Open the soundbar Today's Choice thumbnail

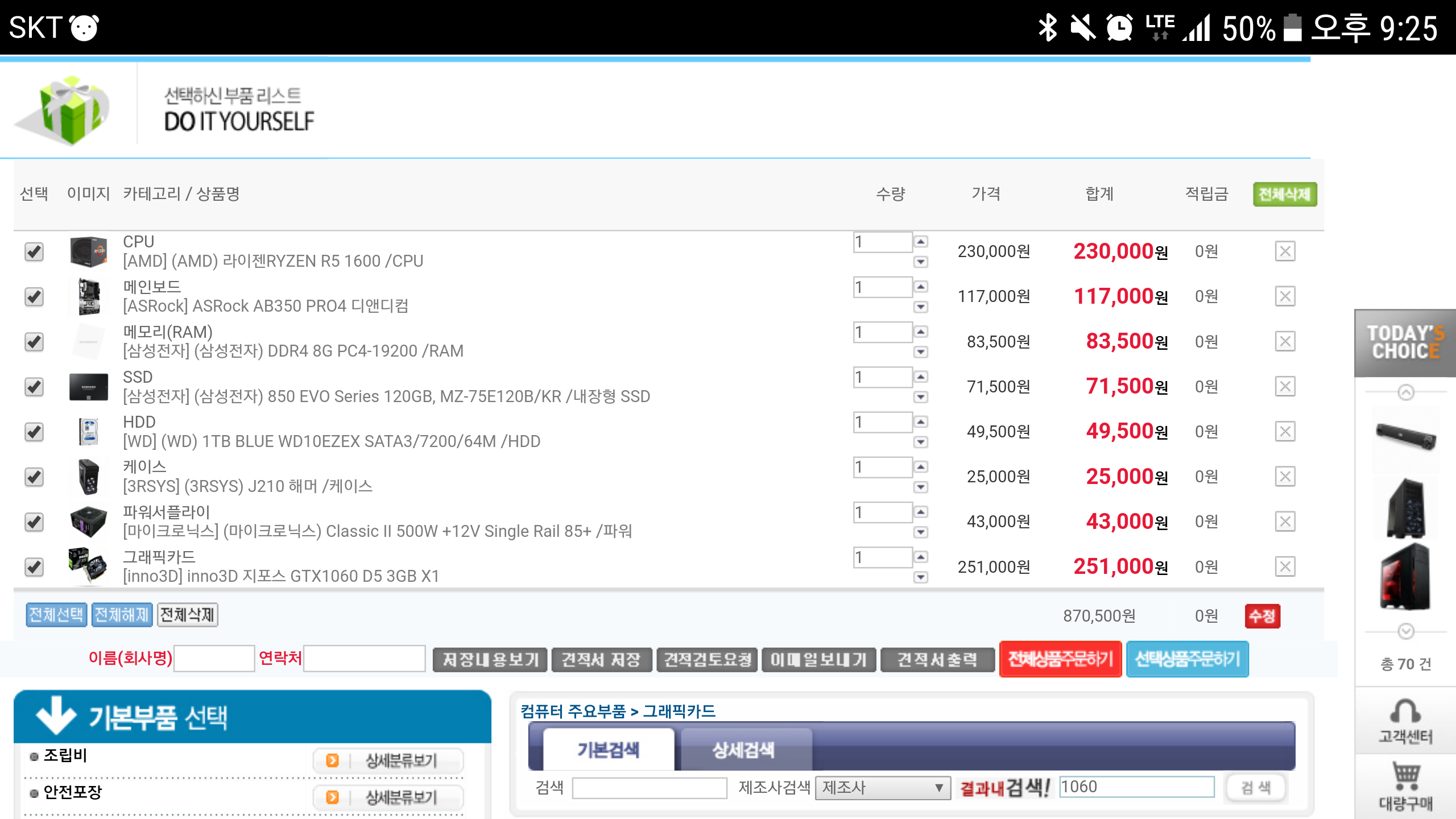pos(1405,437)
